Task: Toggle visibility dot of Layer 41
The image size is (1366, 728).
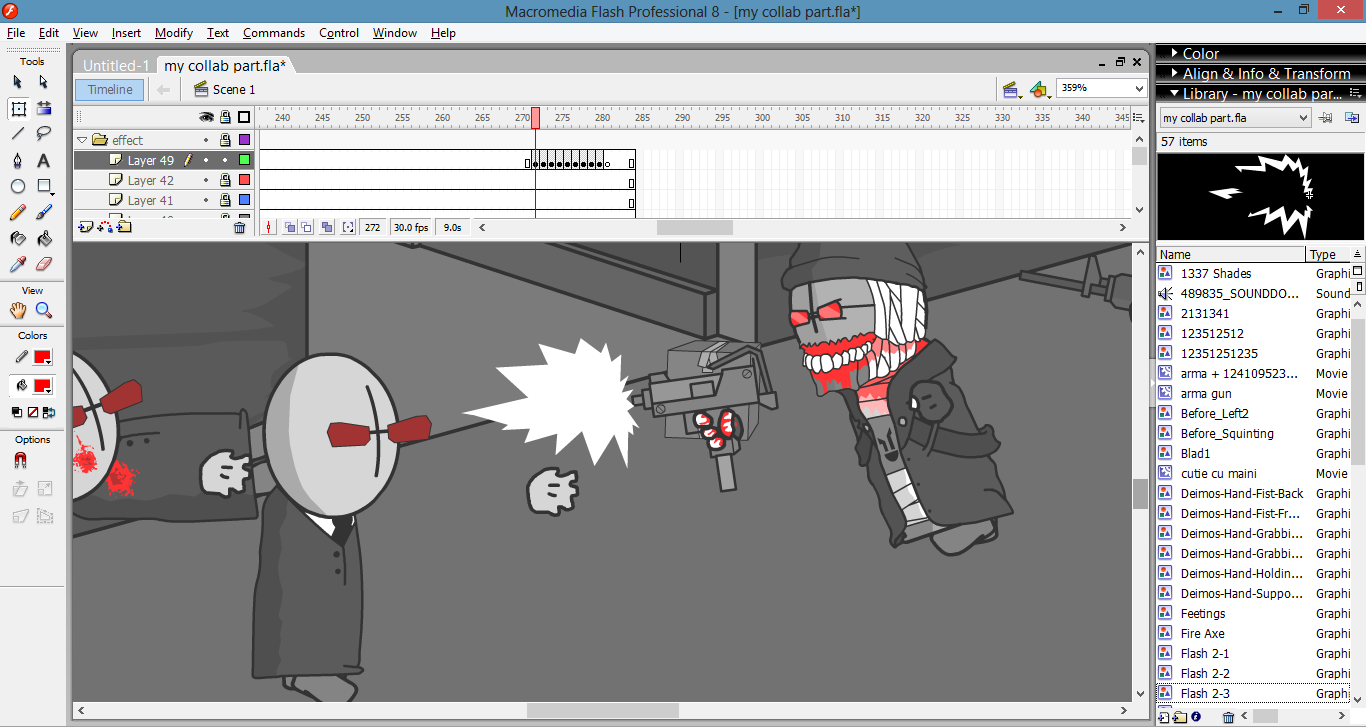Action: (206, 200)
